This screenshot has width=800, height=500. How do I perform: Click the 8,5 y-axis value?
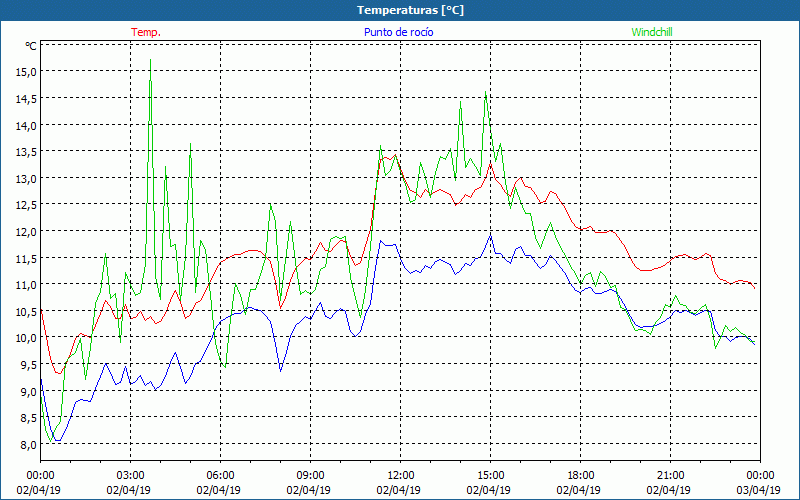click(x=29, y=418)
